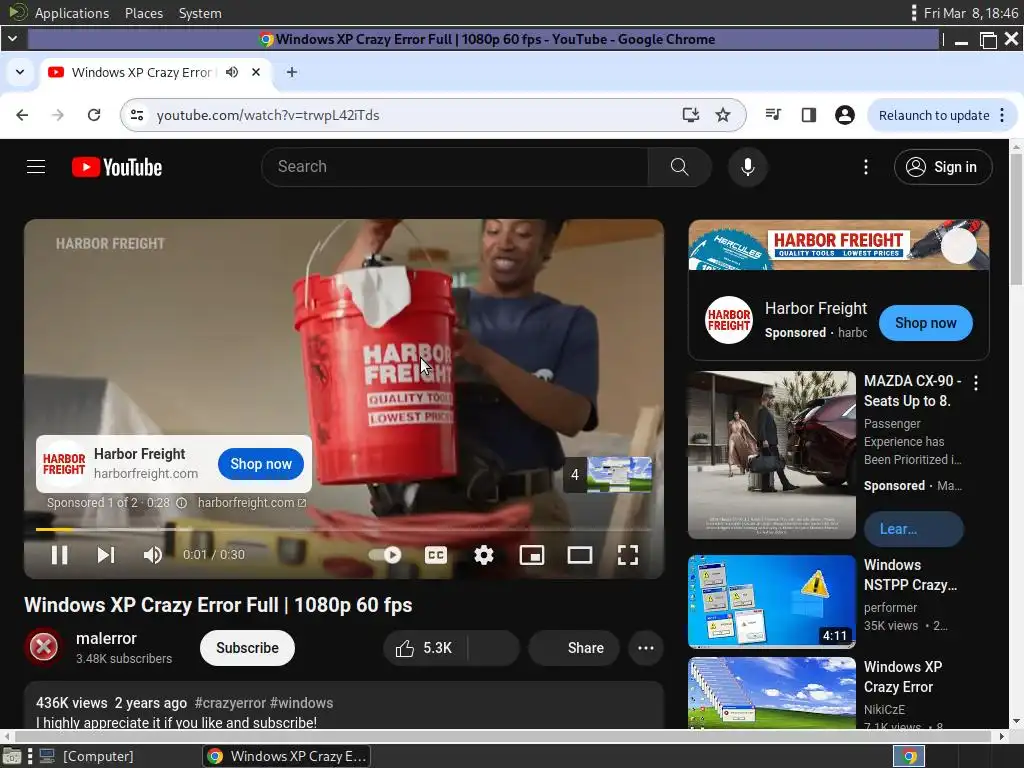Image resolution: width=1024 pixels, height=768 pixels.
Task: Start voice search with microphone icon
Action: click(748, 167)
